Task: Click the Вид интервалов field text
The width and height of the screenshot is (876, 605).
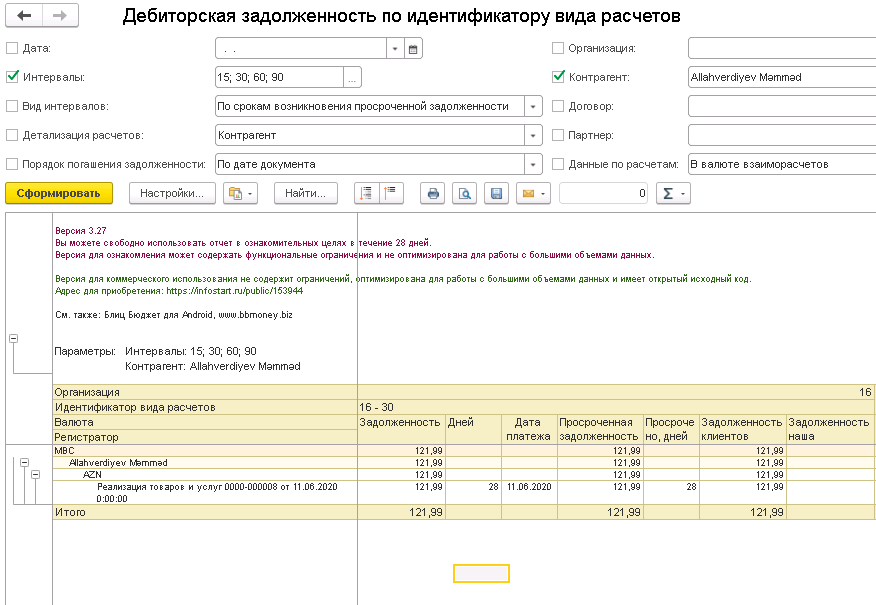Action: (370, 107)
